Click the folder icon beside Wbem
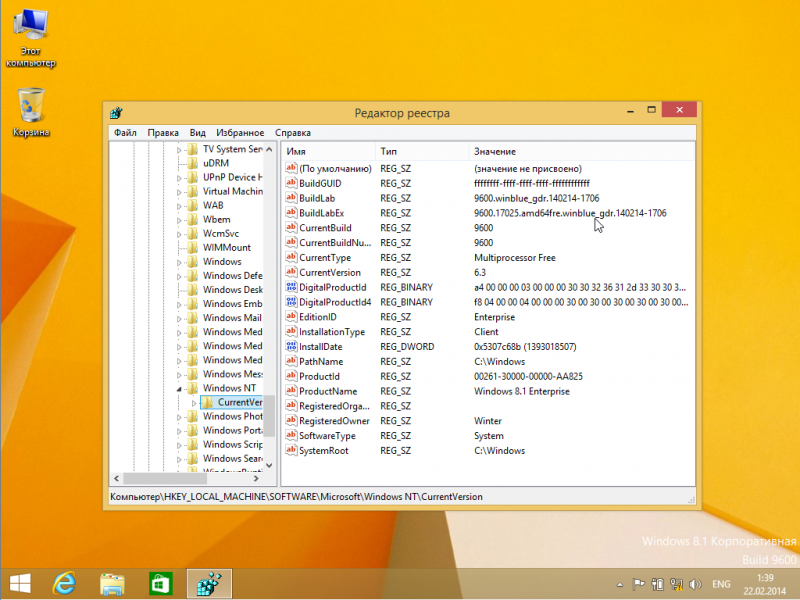Viewport: 800px width, 600px height. click(x=192, y=219)
